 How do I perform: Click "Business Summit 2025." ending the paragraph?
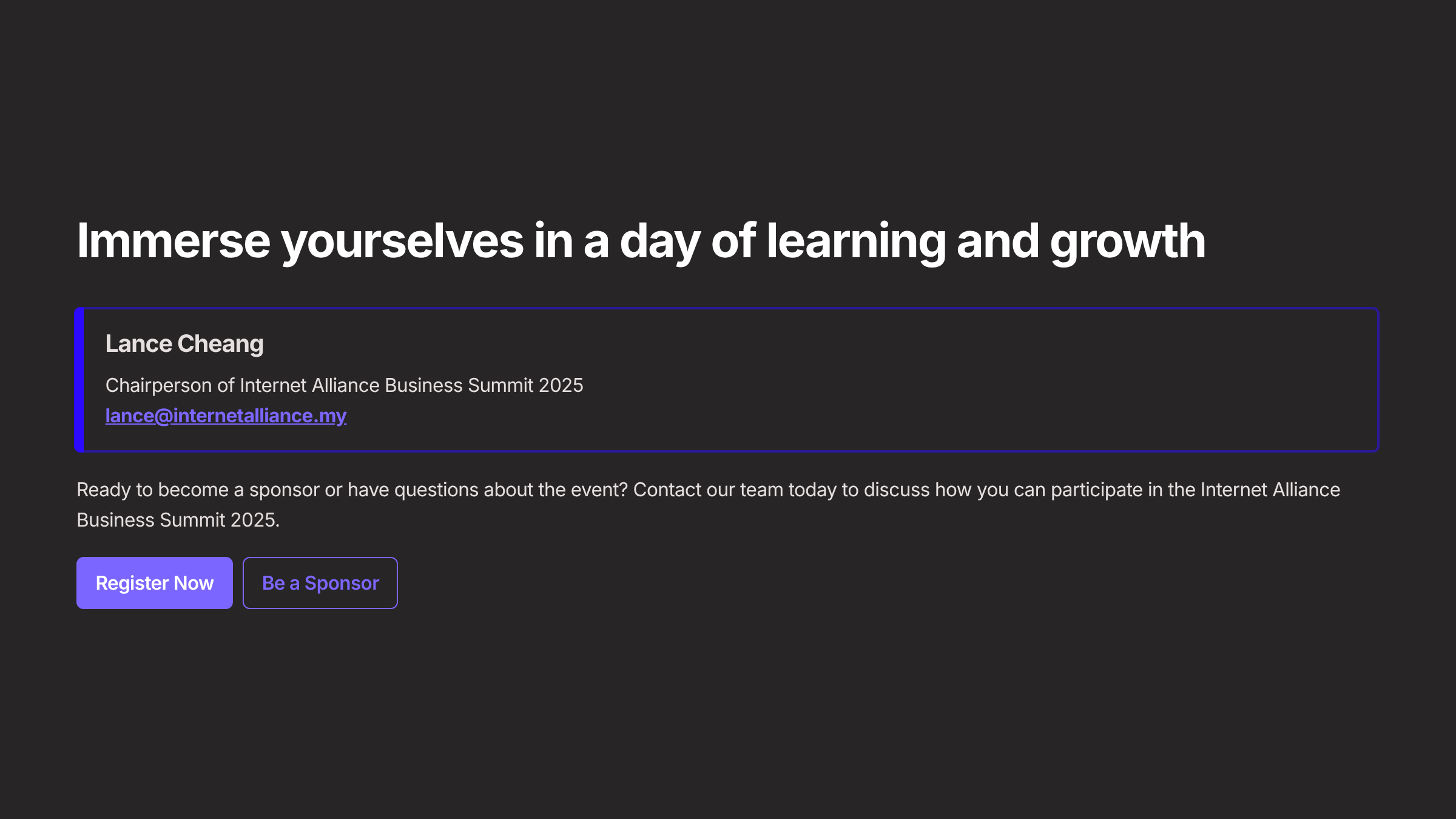click(x=178, y=520)
